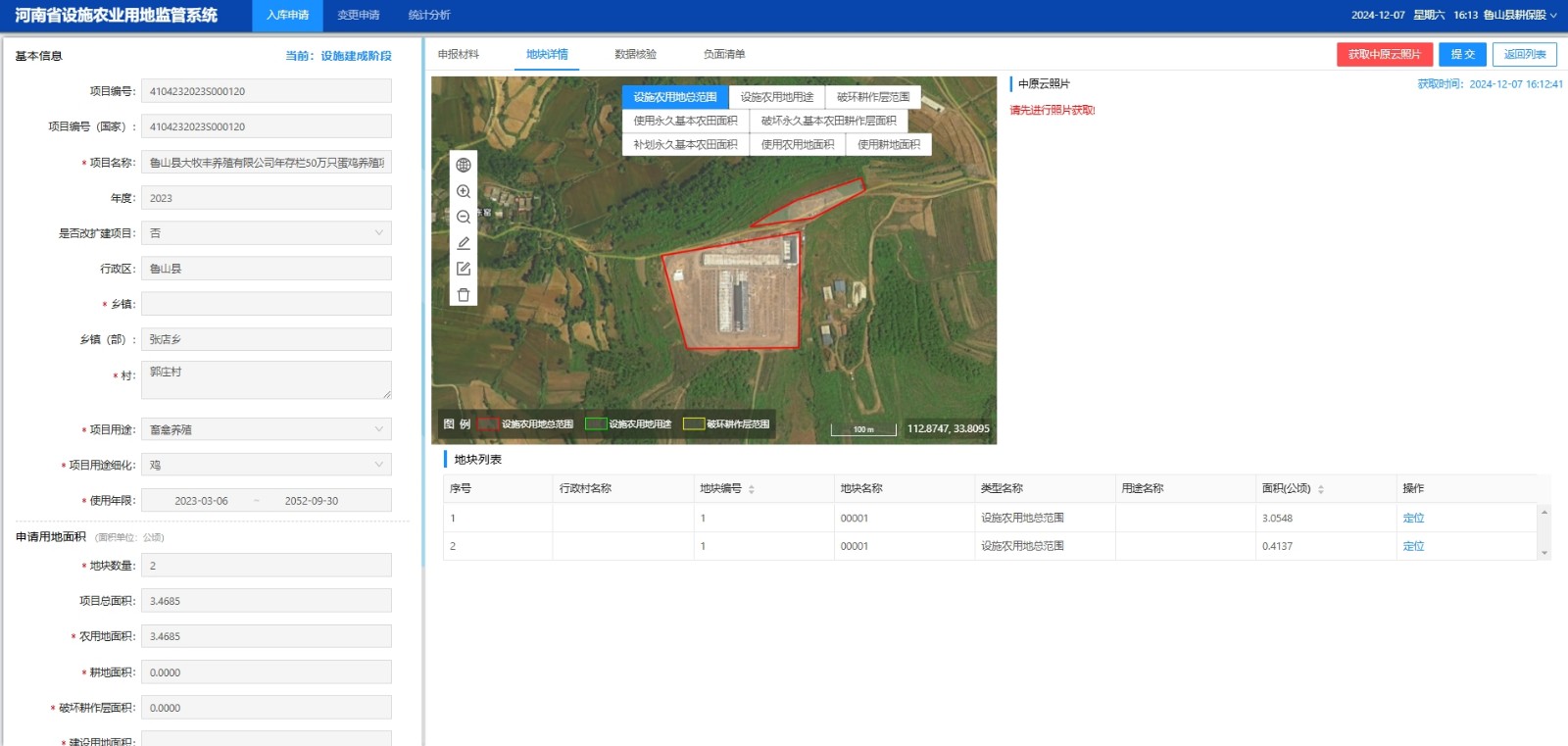Screen dimensions: 1568x746
Task: Click 定位 link for area 0.4137
Action: pos(1413,546)
